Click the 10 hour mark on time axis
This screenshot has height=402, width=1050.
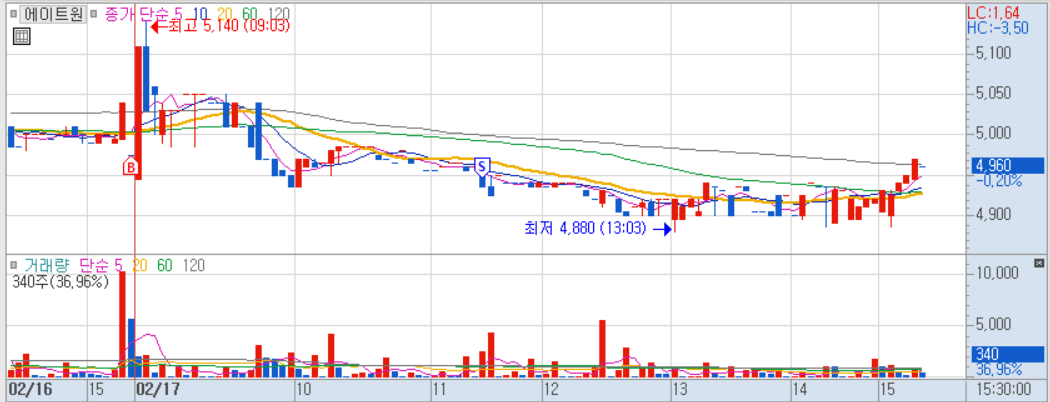click(x=303, y=389)
